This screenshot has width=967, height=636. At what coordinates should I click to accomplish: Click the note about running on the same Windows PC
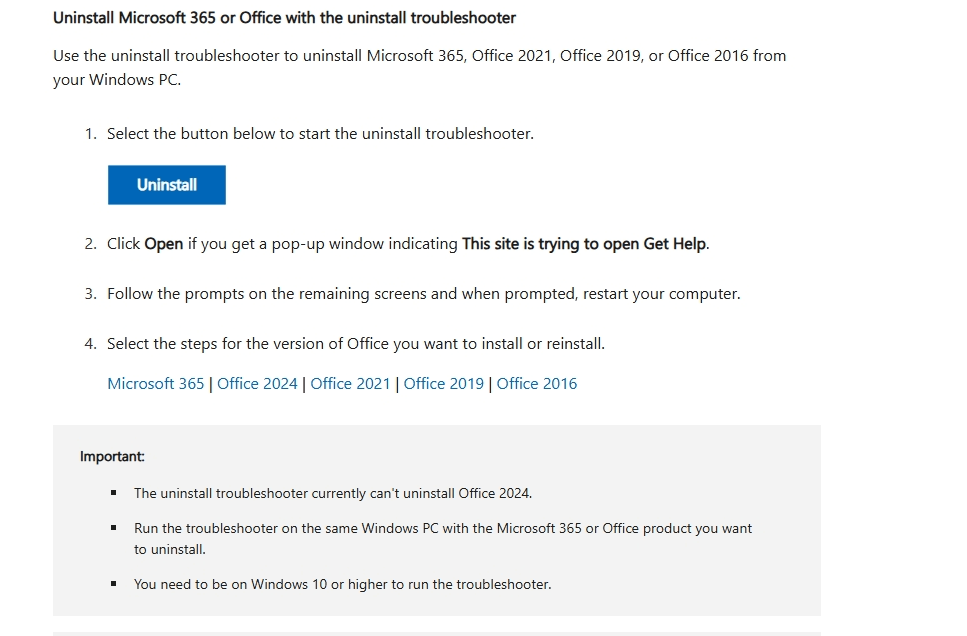coord(443,539)
